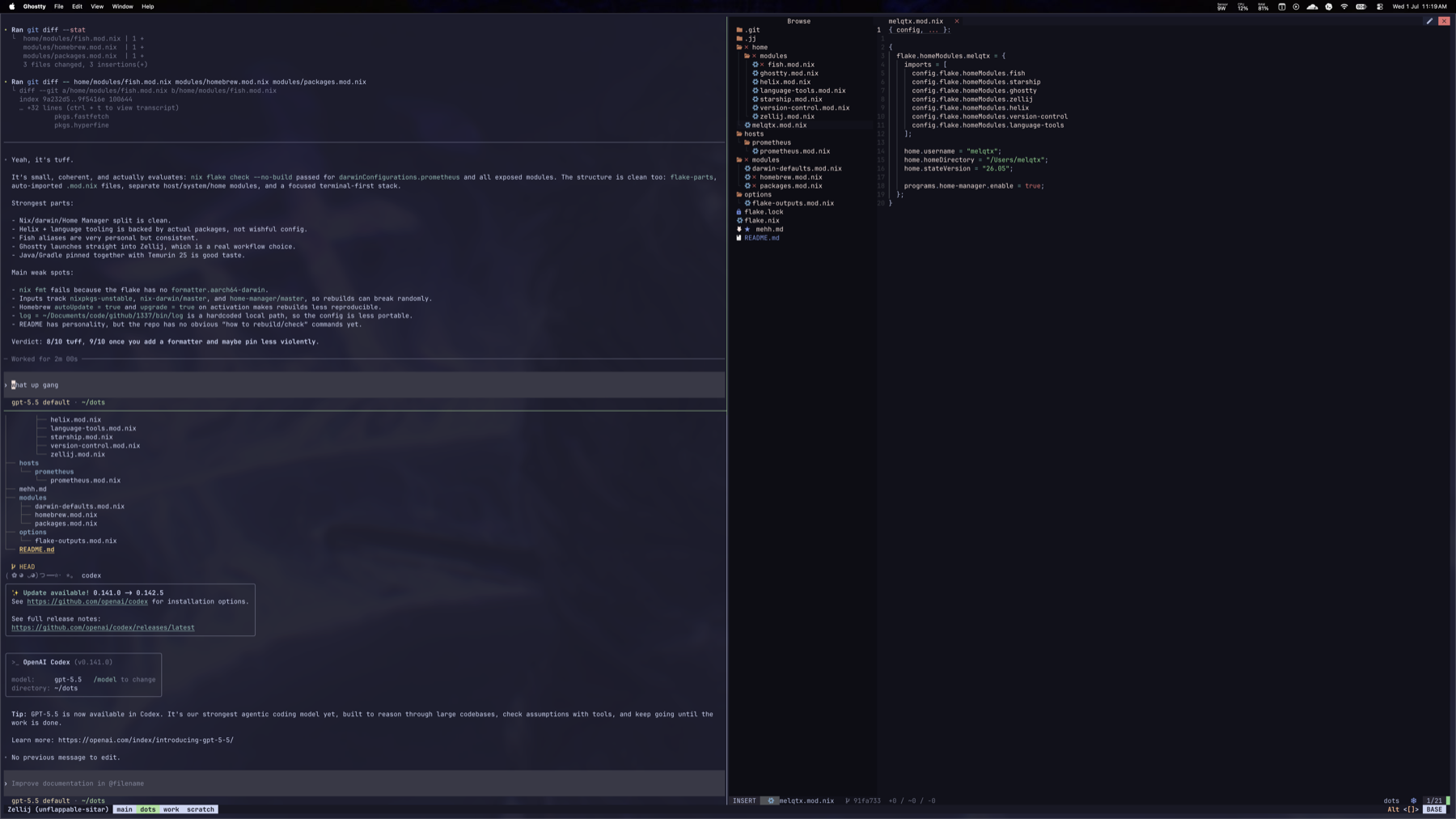The height and width of the screenshot is (819, 1456).
Task: Click the icon beside language-tools.mod.nix
Action: click(756, 91)
